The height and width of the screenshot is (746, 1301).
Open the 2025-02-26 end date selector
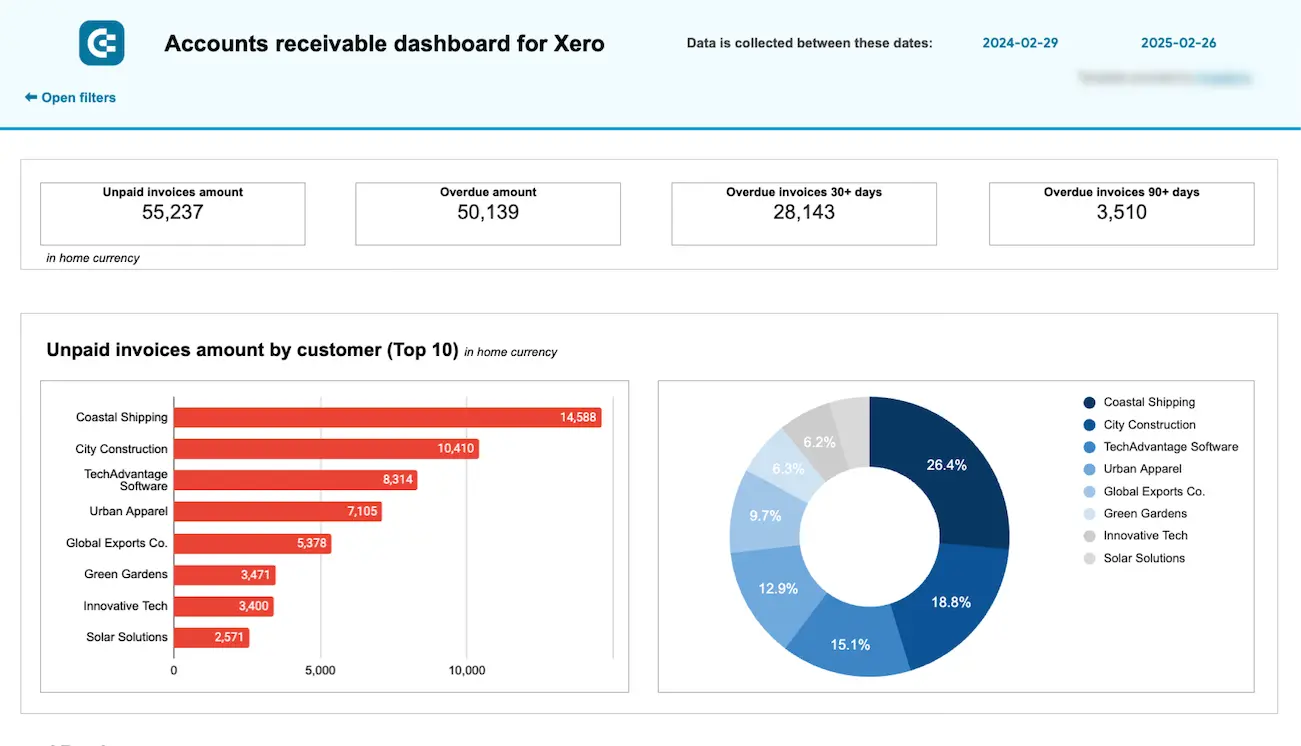tap(1179, 43)
